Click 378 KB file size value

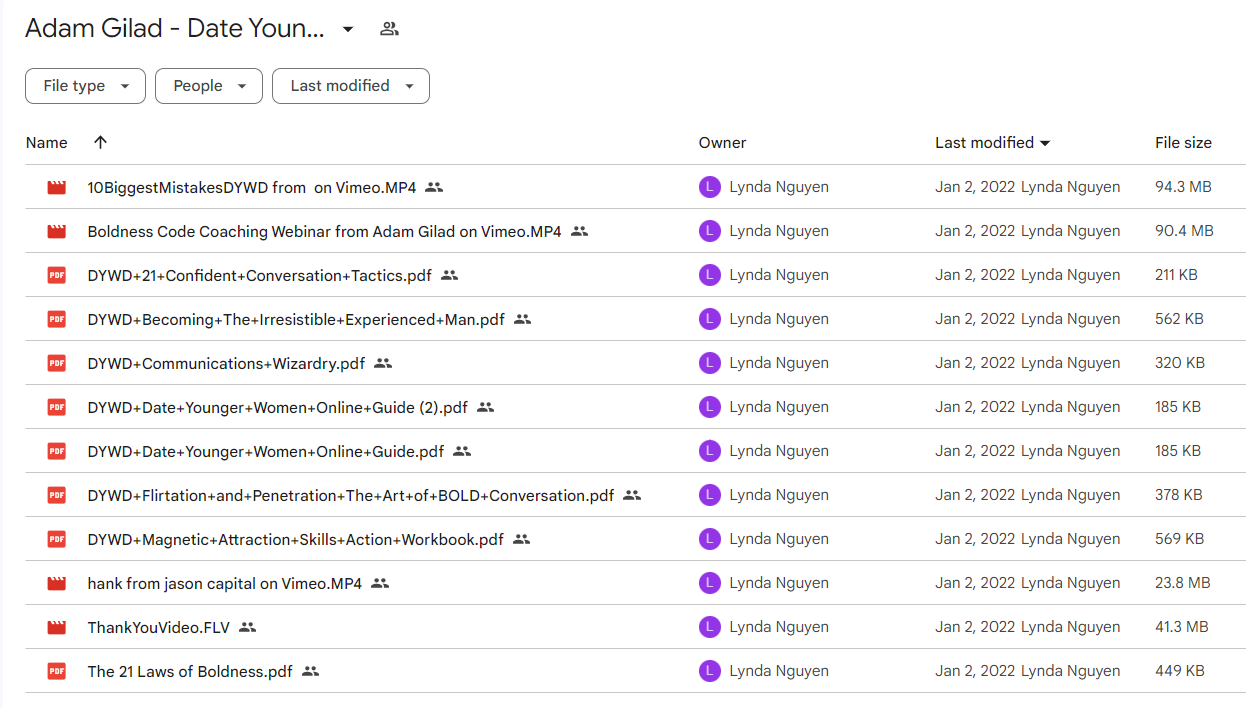pos(1179,495)
